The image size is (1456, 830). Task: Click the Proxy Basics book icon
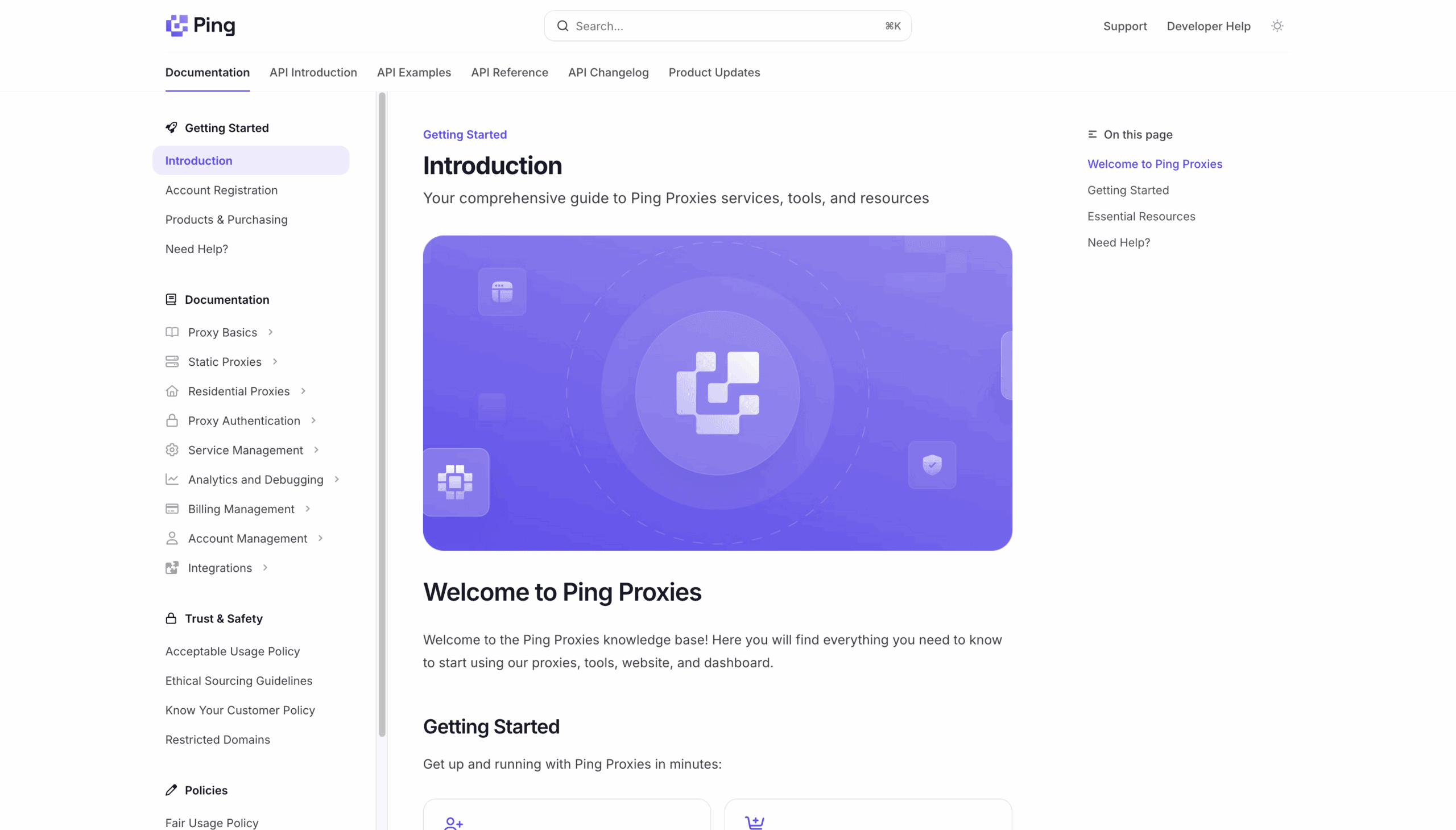click(172, 332)
